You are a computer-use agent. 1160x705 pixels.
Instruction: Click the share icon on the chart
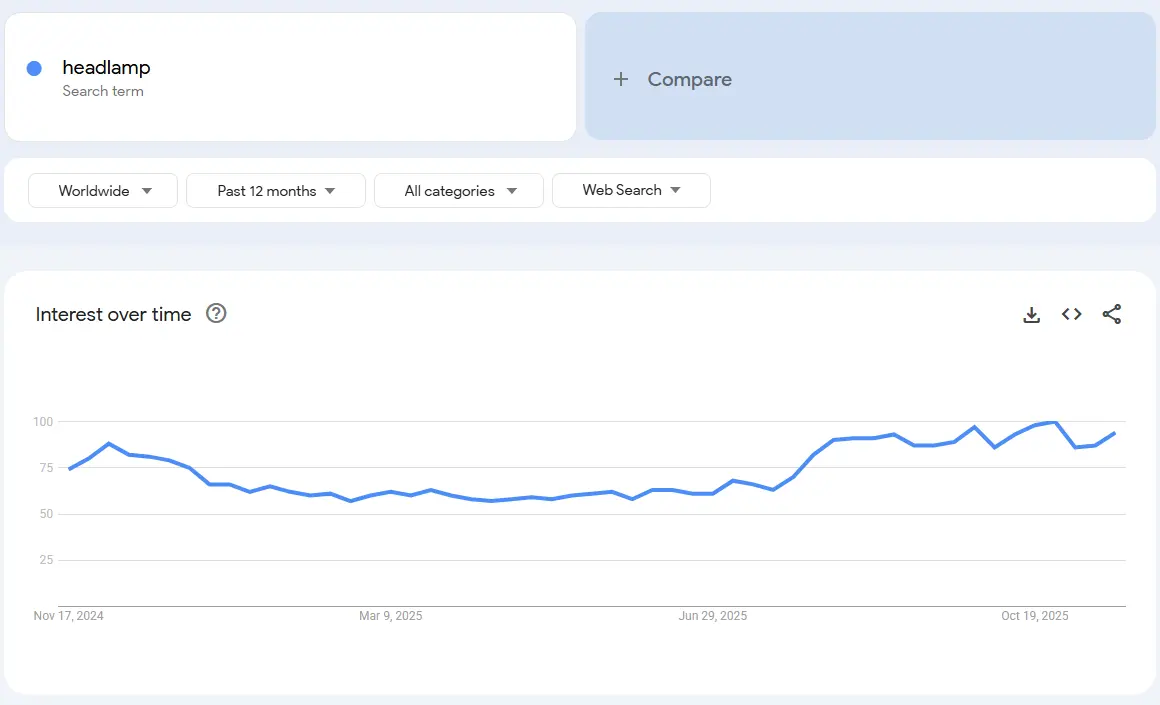coord(1112,315)
